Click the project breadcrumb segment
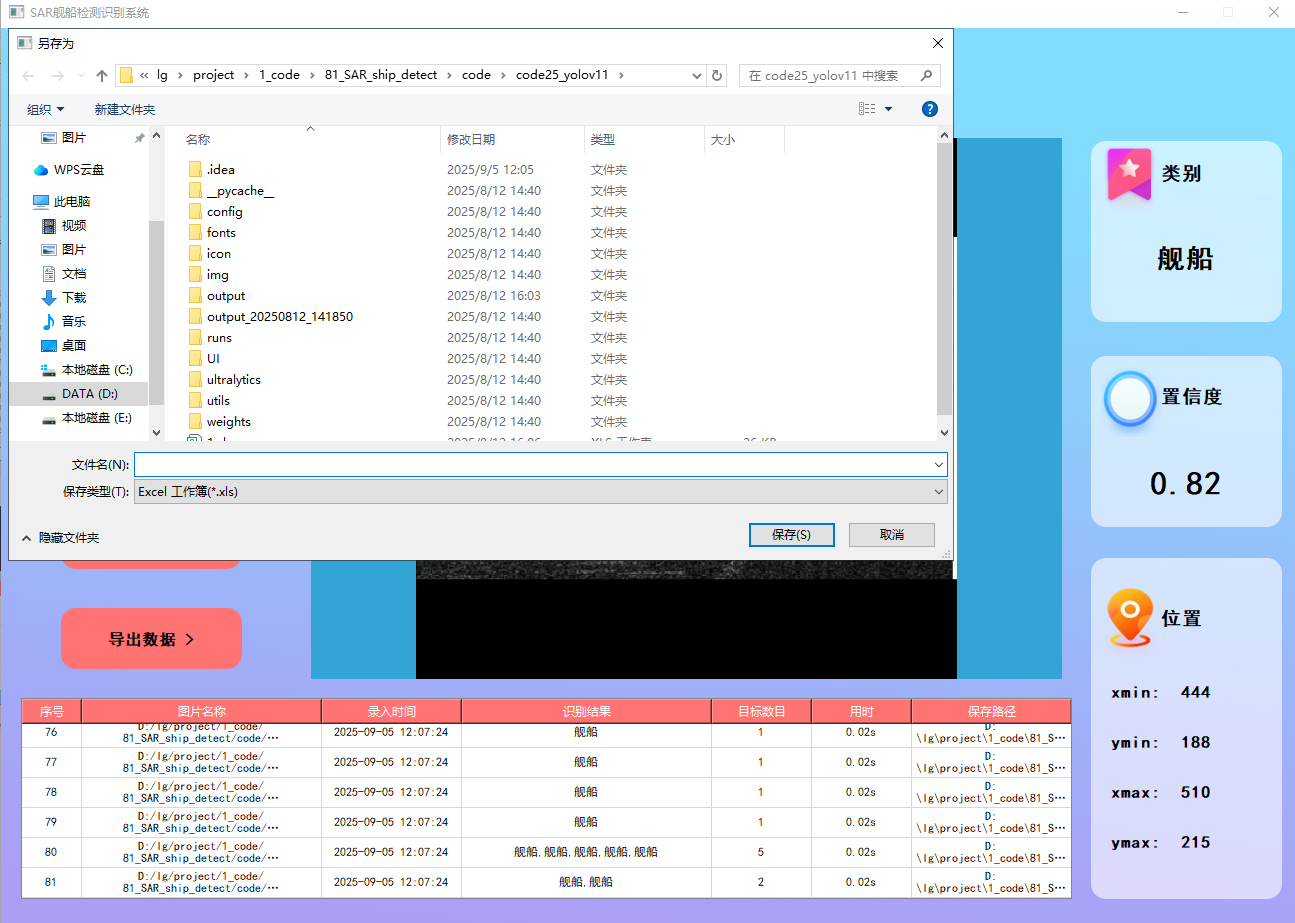Viewport: 1295px width, 923px height. [x=214, y=75]
